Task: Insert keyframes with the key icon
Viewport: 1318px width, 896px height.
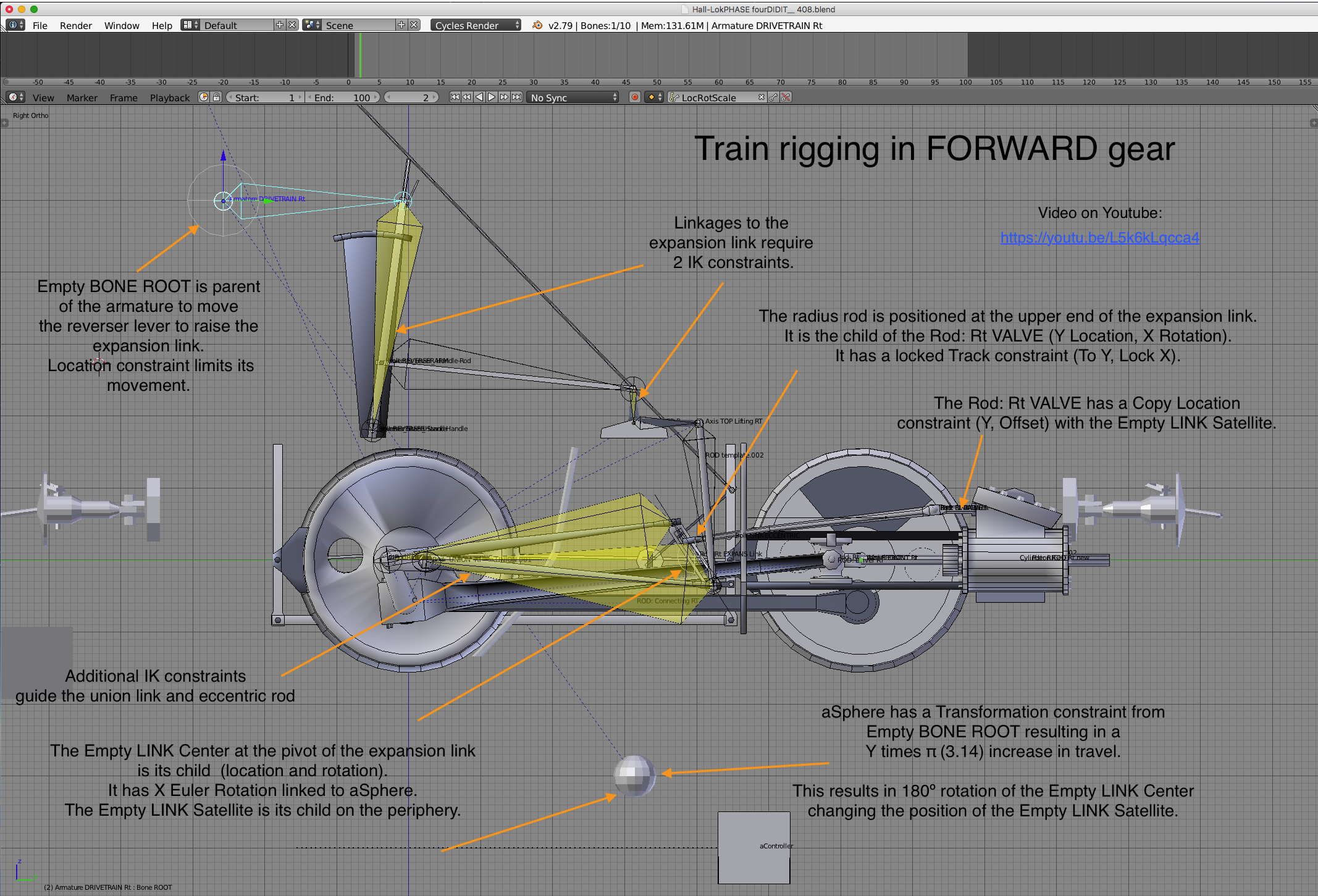Action: tap(773, 98)
